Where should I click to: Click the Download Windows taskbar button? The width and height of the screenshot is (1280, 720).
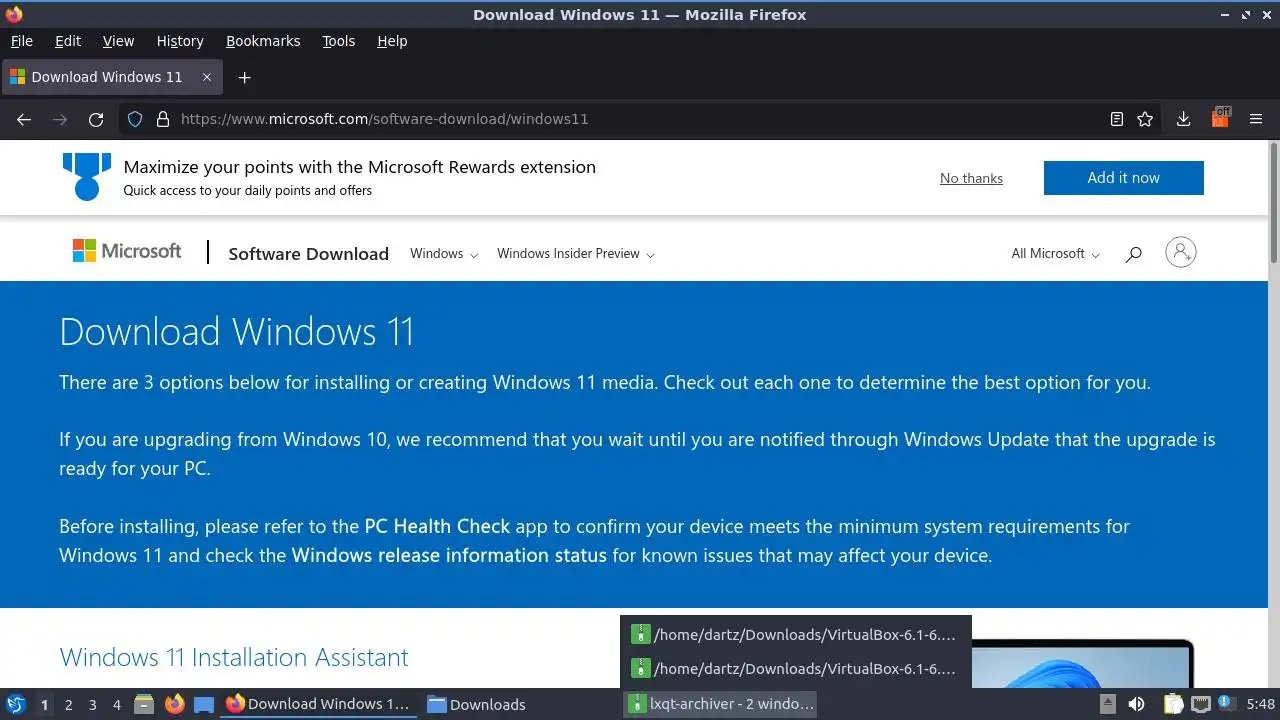tap(318, 704)
